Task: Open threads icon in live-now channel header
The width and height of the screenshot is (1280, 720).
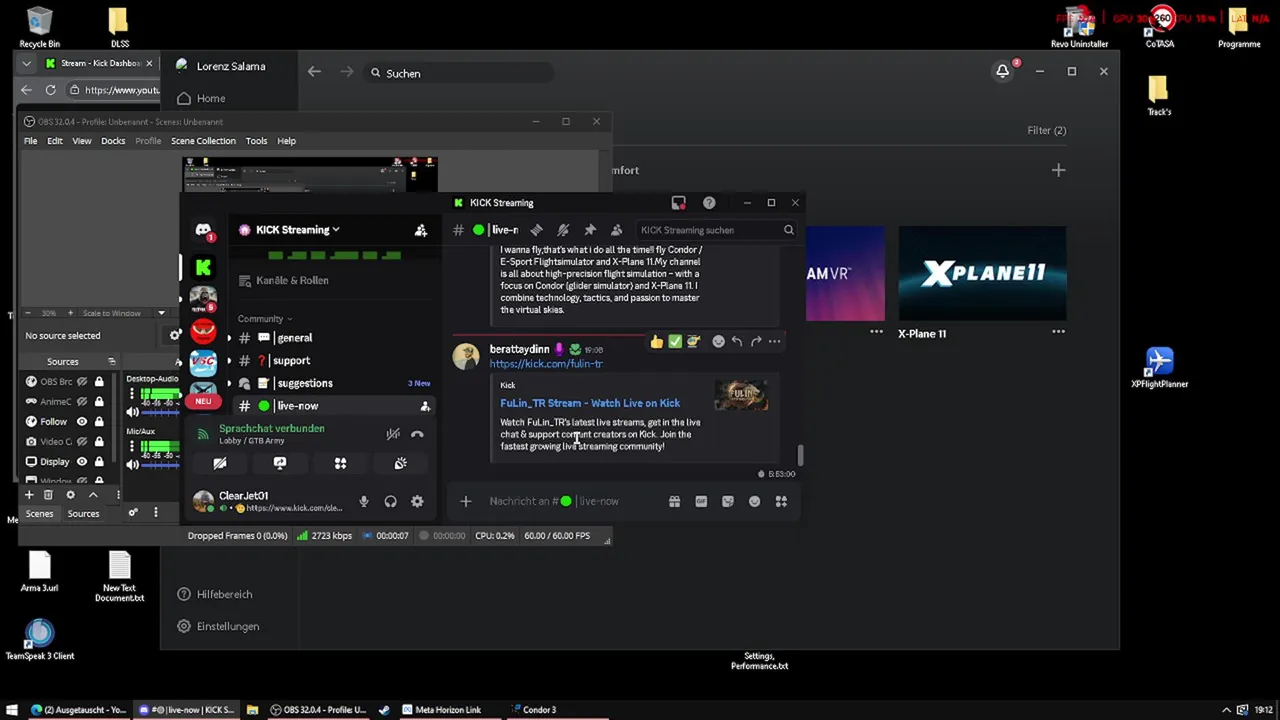Action: tap(537, 230)
